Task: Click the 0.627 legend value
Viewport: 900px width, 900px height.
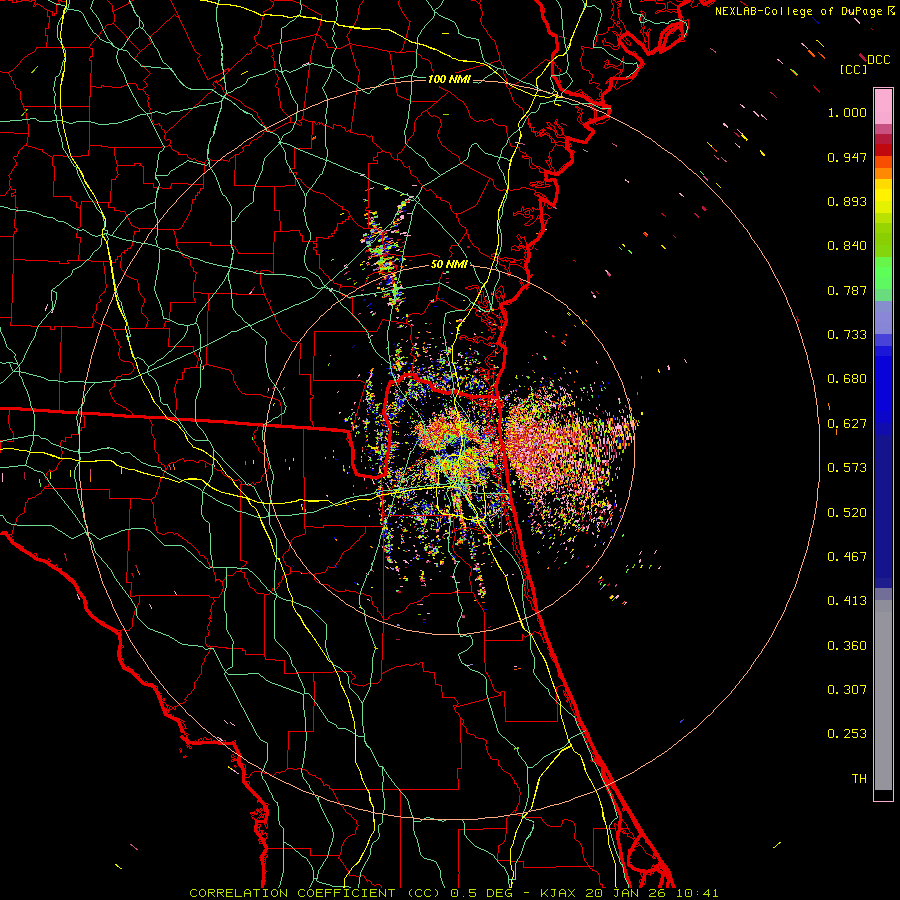Action: point(847,424)
